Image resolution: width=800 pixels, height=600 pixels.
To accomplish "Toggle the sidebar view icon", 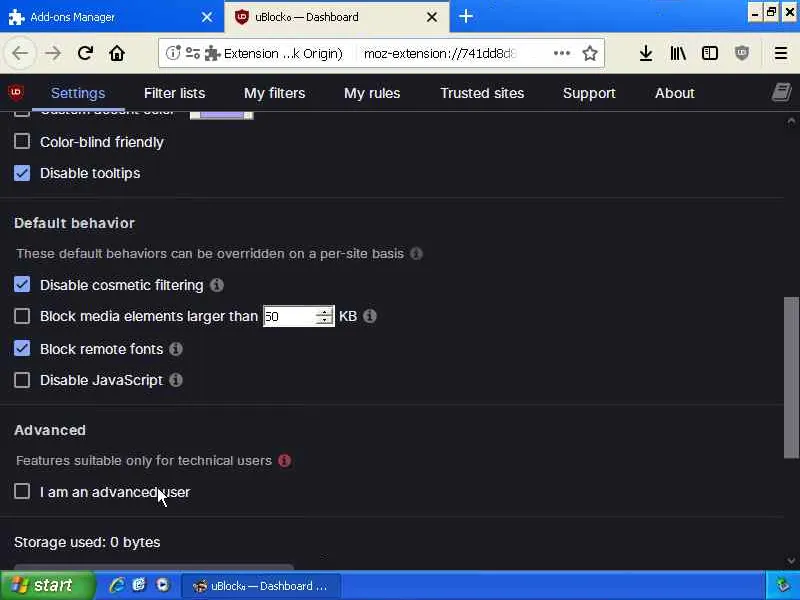I will click(710, 53).
